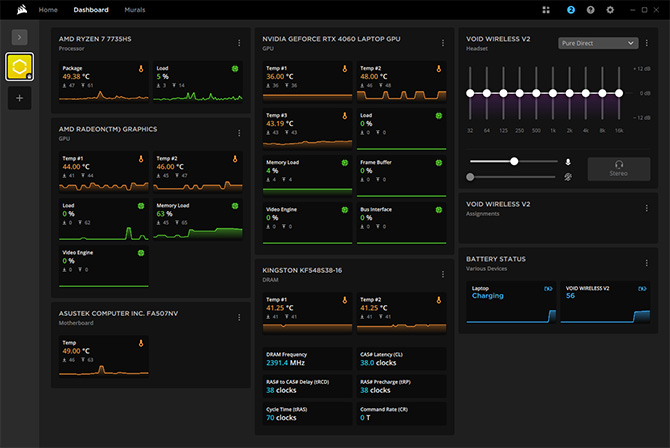
Task: Select the NVIDIA Temp #2 graph tile
Action: [x=401, y=81]
